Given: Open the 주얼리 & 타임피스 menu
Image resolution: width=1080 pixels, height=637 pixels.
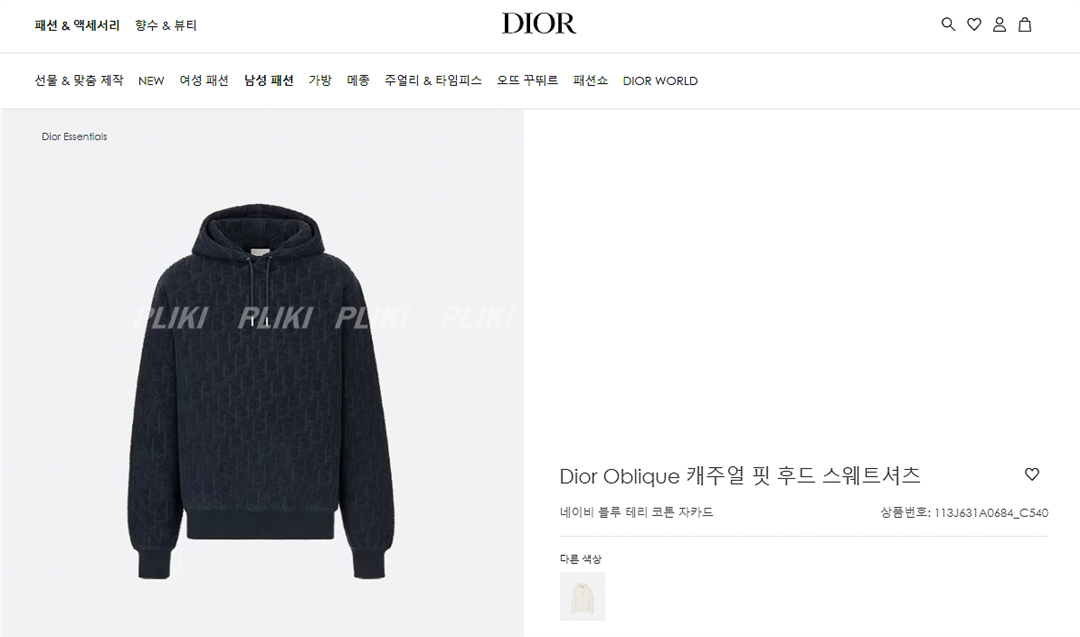Looking at the screenshot, I should pyautogui.click(x=433, y=81).
